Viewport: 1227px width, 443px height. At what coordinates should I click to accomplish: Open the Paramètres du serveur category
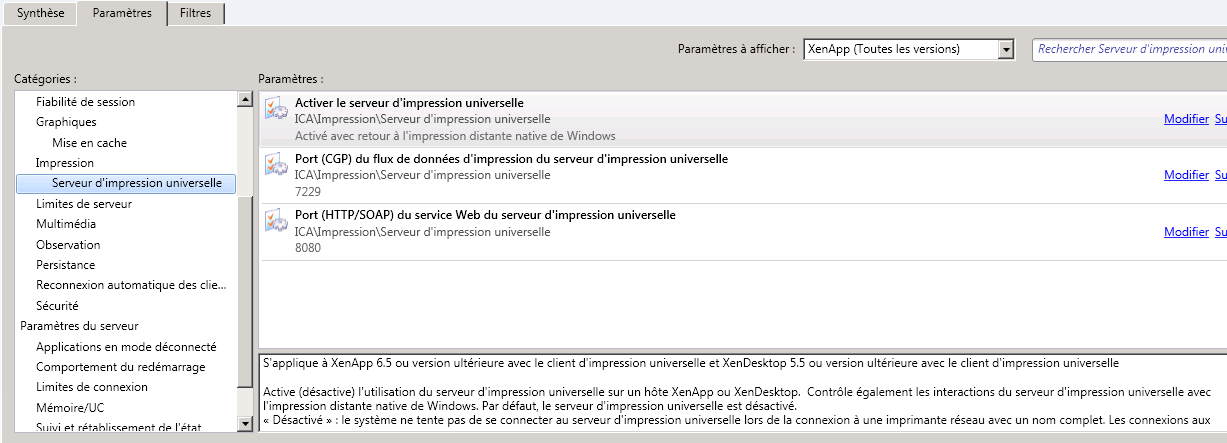coord(79,326)
